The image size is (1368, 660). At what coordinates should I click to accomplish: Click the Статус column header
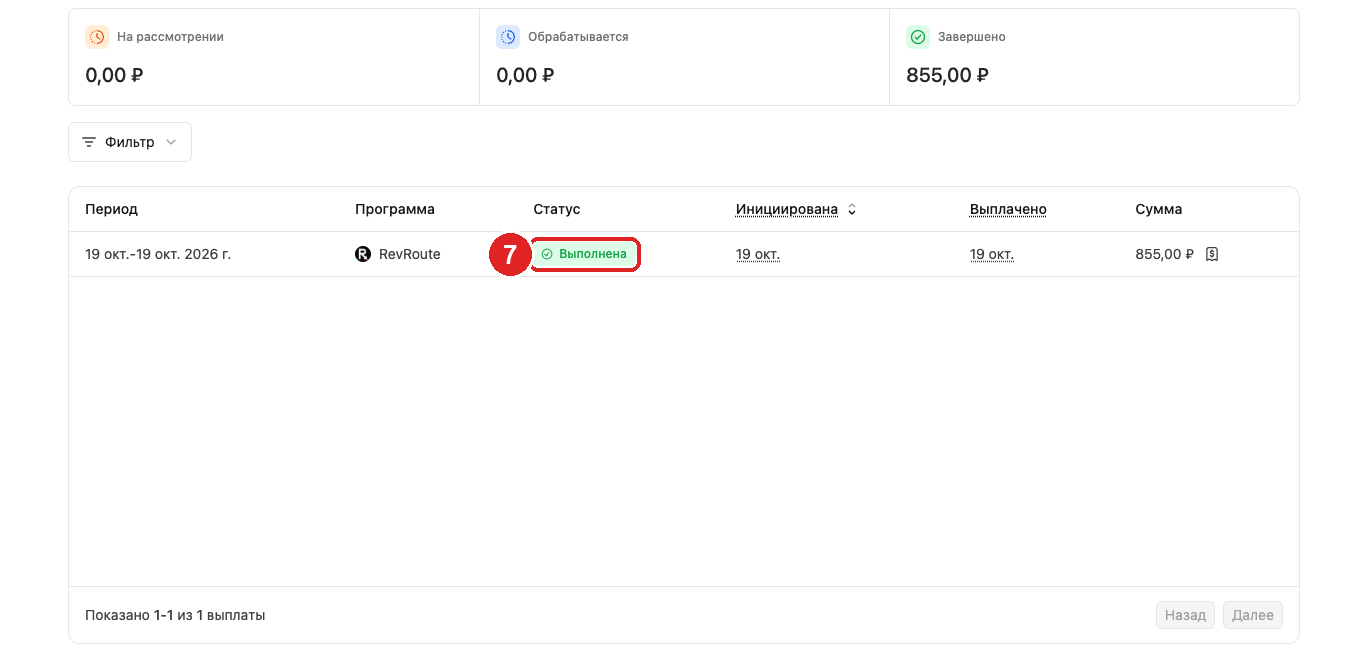(x=557, y=209)
